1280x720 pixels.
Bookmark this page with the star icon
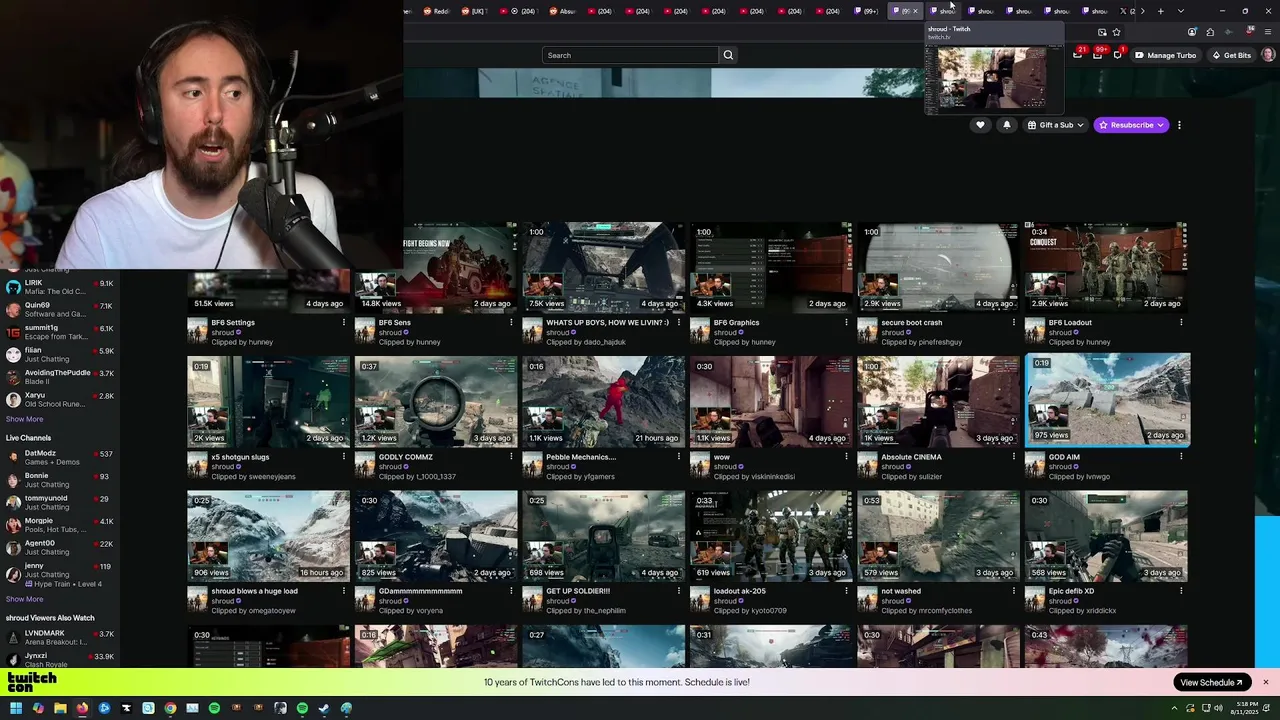[1116, 32]
